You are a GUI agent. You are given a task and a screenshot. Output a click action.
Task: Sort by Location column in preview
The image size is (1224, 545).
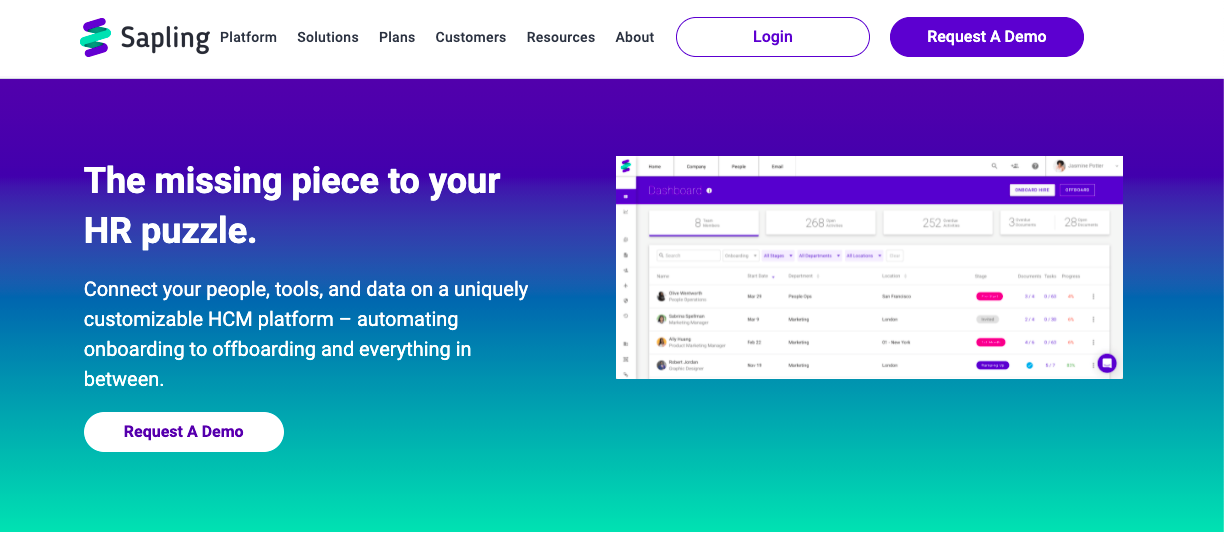tap(894, 276)
